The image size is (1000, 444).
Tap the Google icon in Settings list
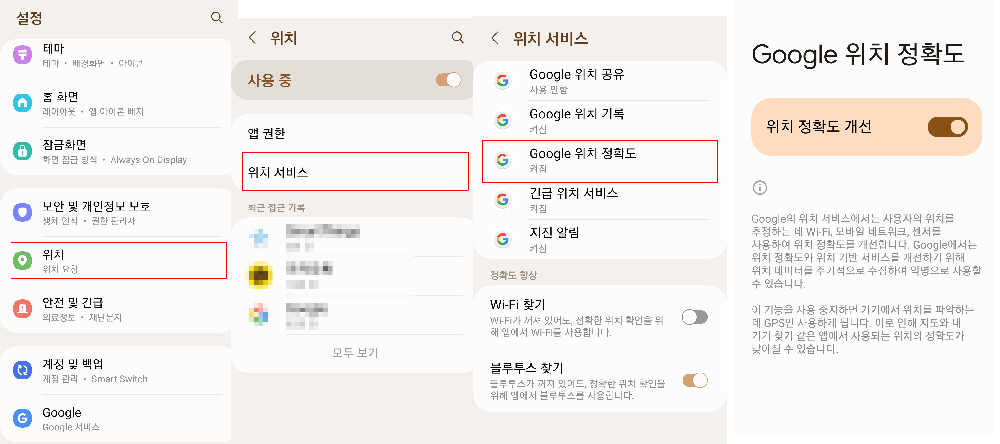tap(22, 418)
